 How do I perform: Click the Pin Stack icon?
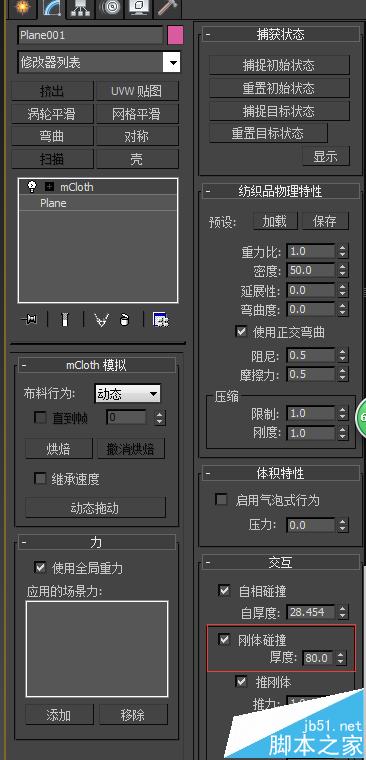point(30,320)
